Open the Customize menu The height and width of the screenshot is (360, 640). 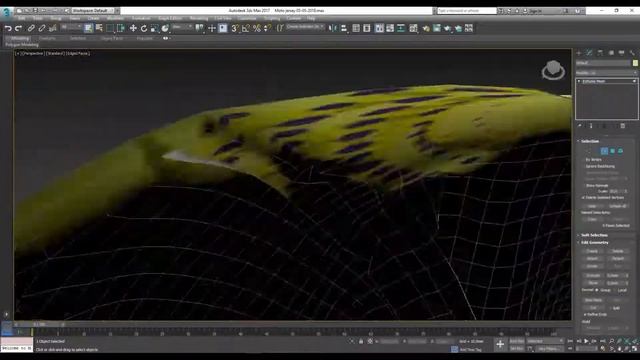tap(247, 18)
